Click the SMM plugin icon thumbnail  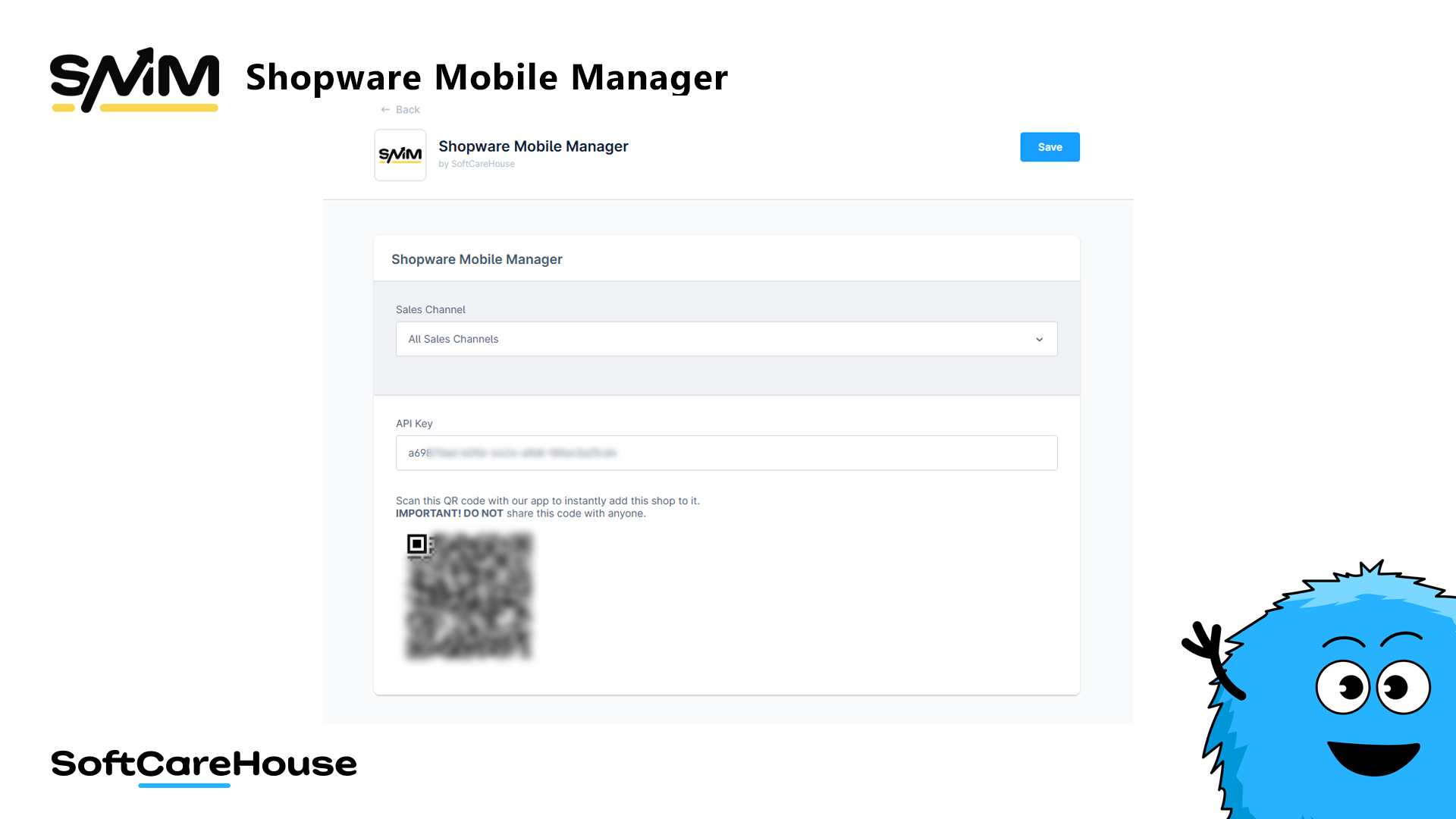(400, 155)
